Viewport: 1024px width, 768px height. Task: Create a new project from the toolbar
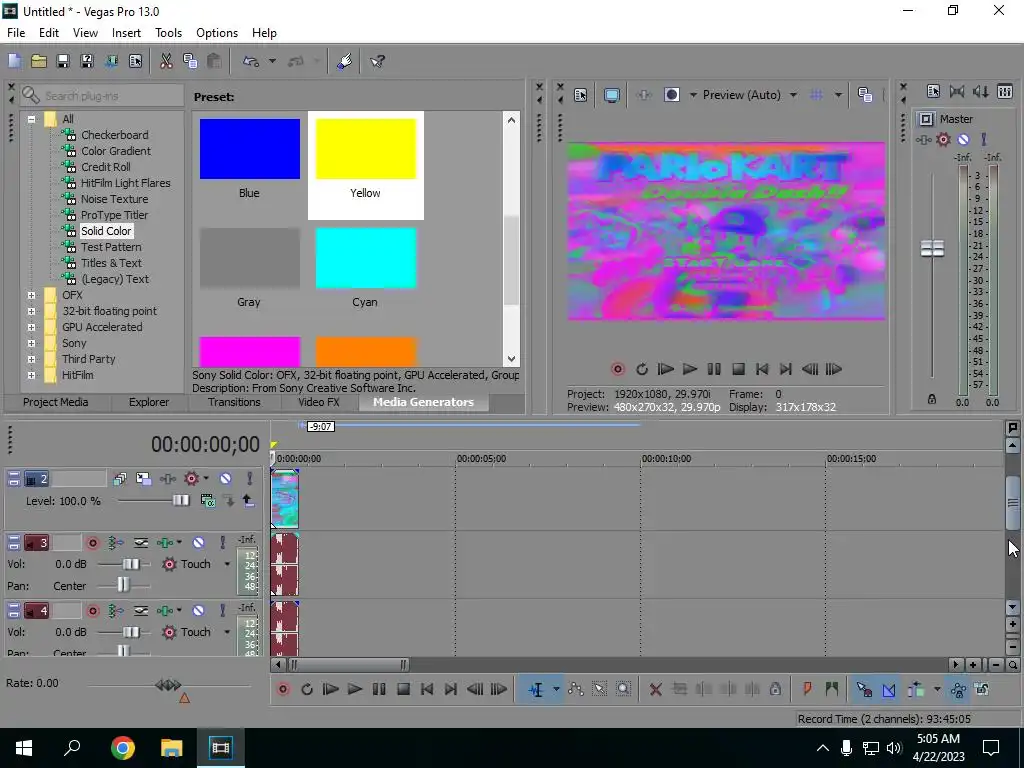pos(14,61)
